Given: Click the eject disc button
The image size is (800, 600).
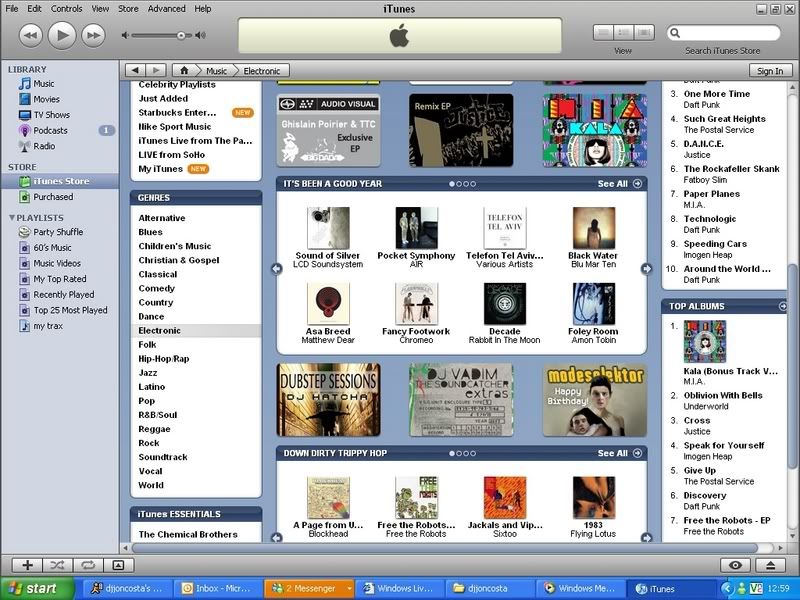Looking at the screenshot, I should click(770, 565).
